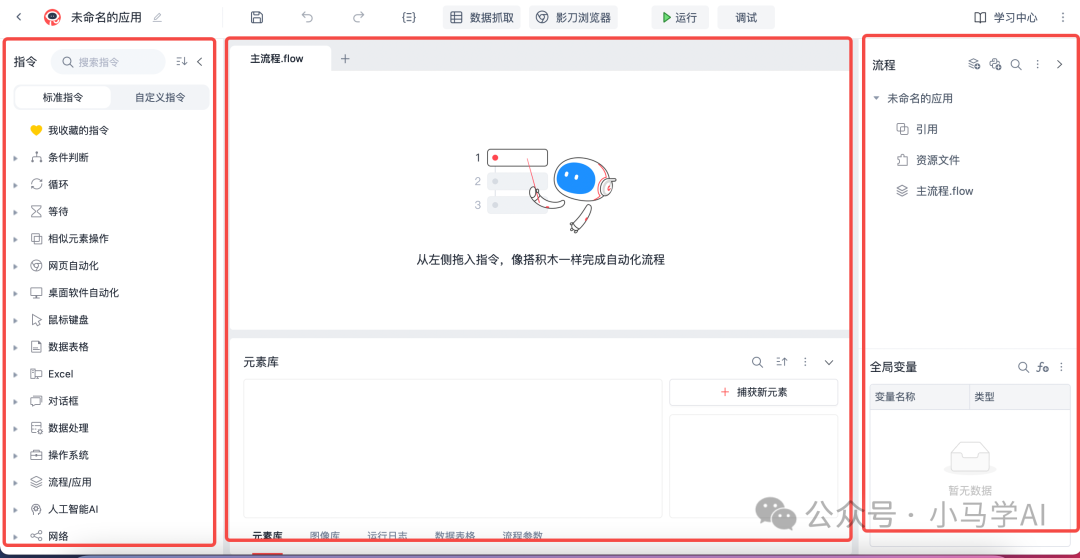
Task: Save the flow with the floppy disk icon
Action: click(257, 17)
